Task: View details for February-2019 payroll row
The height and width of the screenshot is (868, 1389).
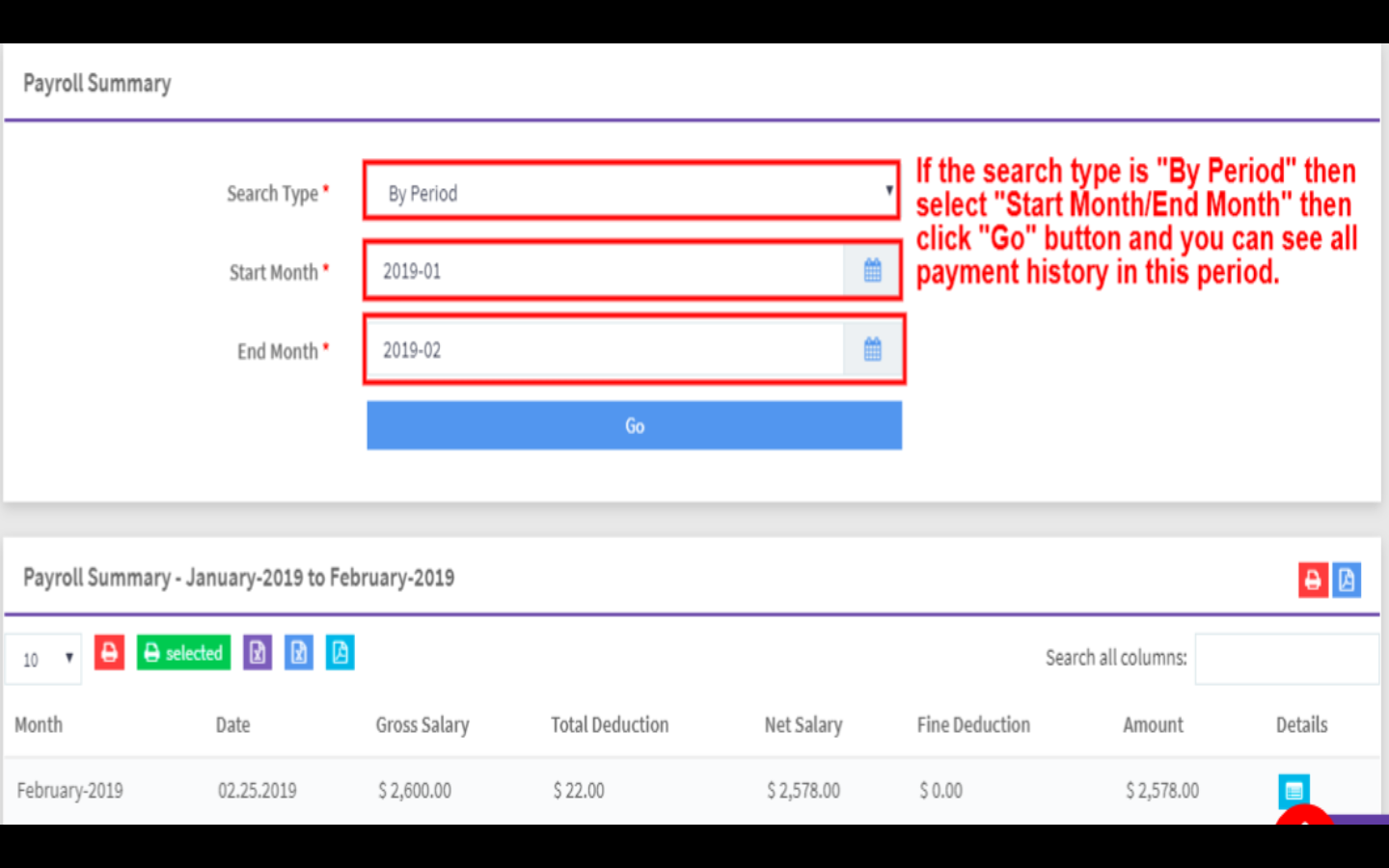Action: 1294,791
